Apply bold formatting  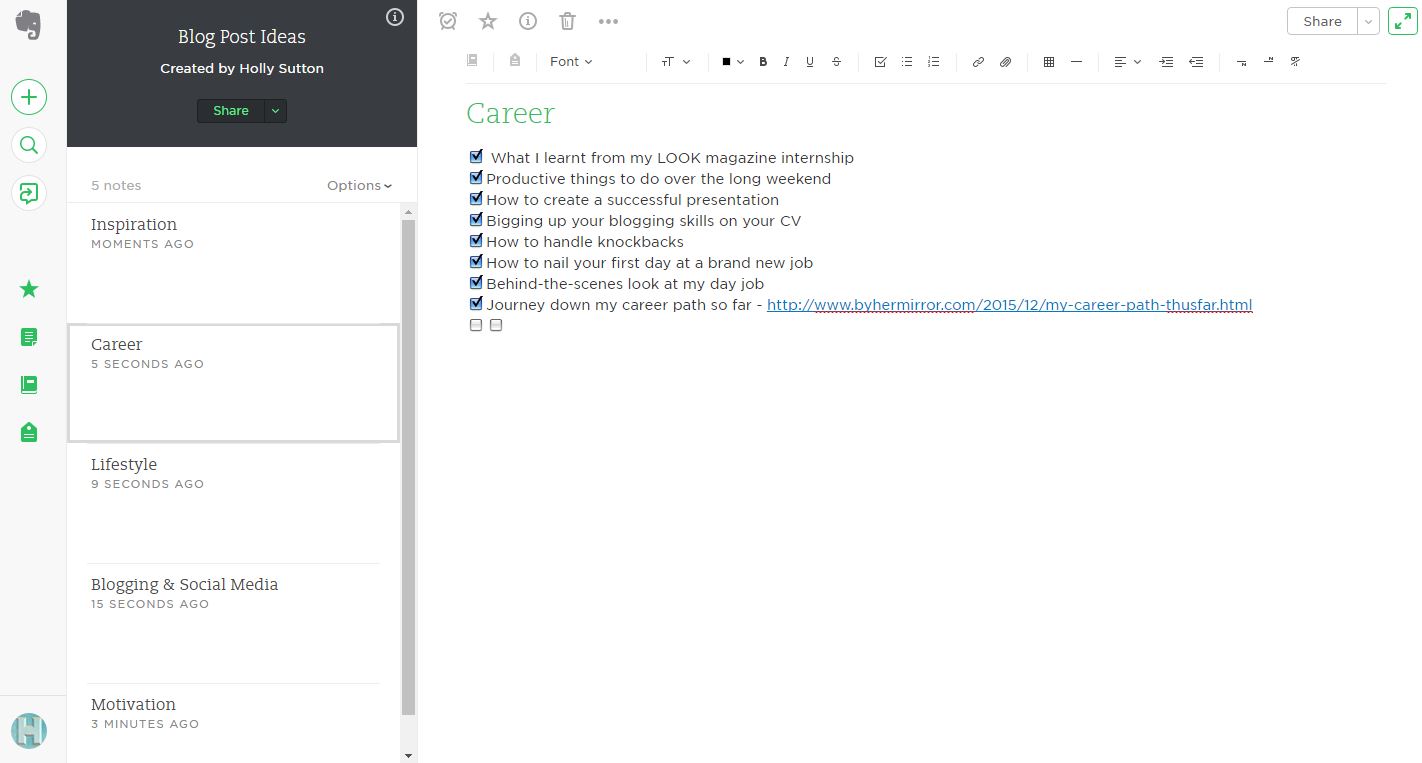[763, 62]
